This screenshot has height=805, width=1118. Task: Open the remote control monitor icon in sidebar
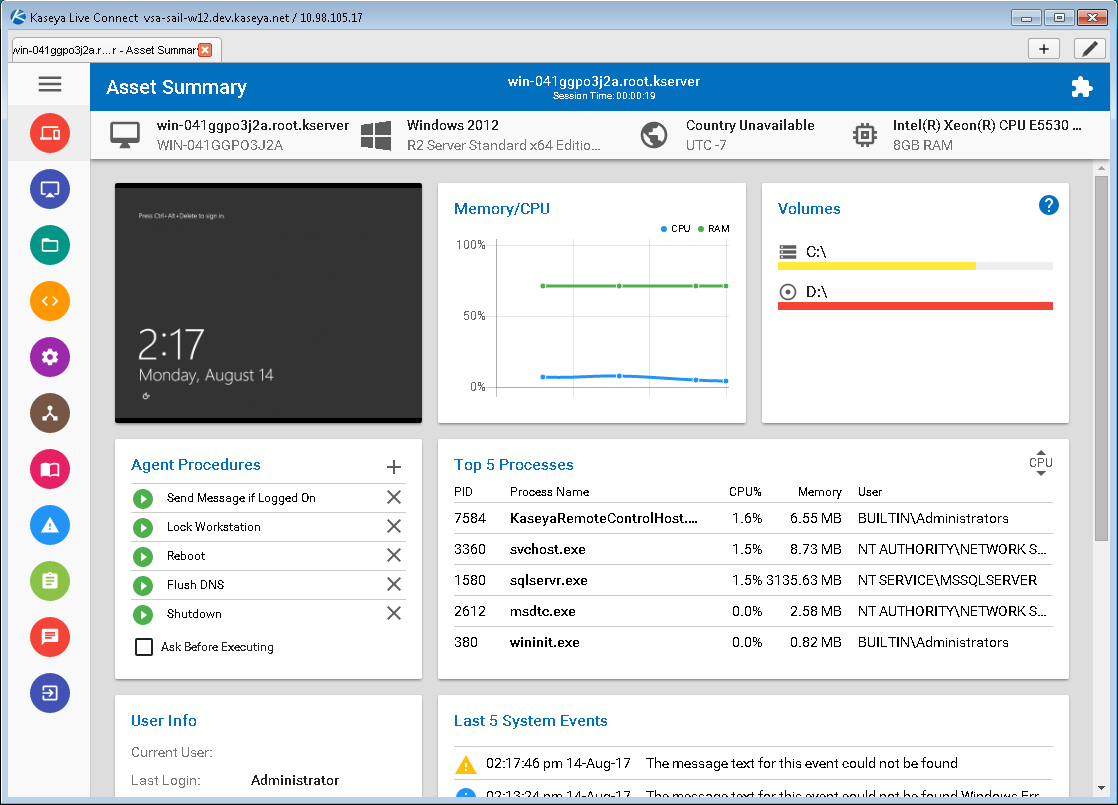click(x=50, y=189)
